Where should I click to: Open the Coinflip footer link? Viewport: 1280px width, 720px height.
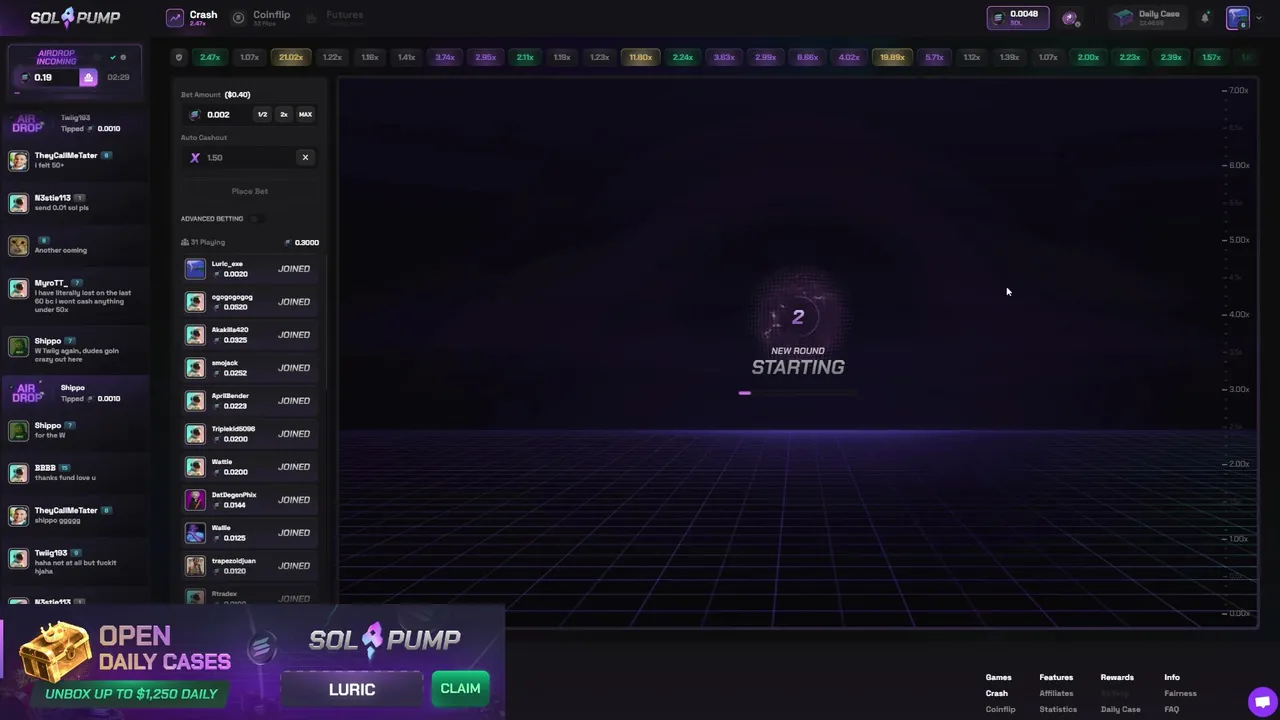click(1000, 709)
